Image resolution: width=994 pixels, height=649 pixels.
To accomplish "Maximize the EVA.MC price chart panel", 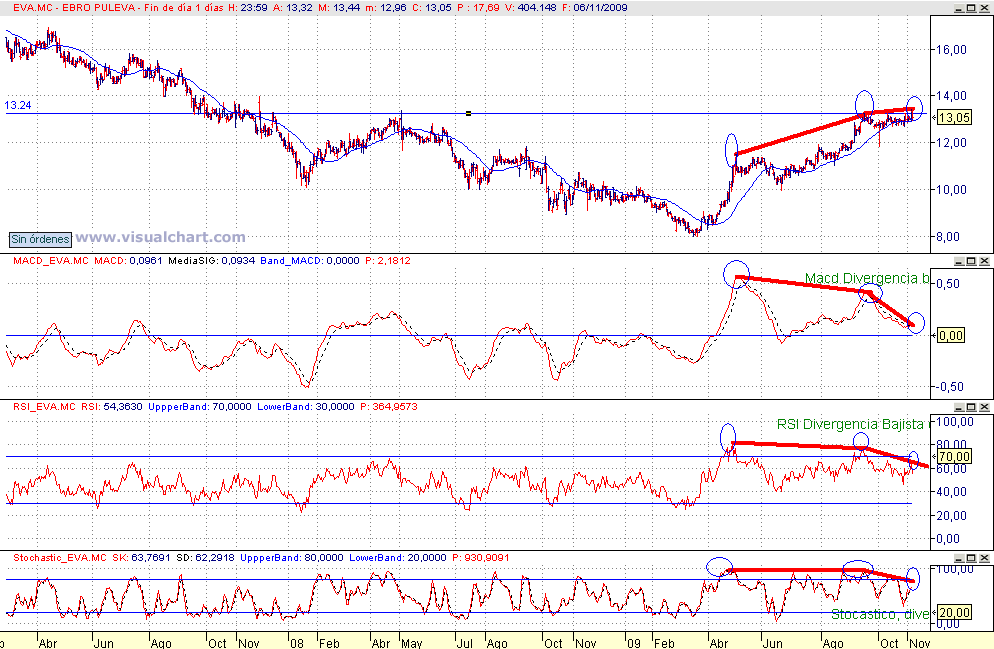I will coord(971,8).
